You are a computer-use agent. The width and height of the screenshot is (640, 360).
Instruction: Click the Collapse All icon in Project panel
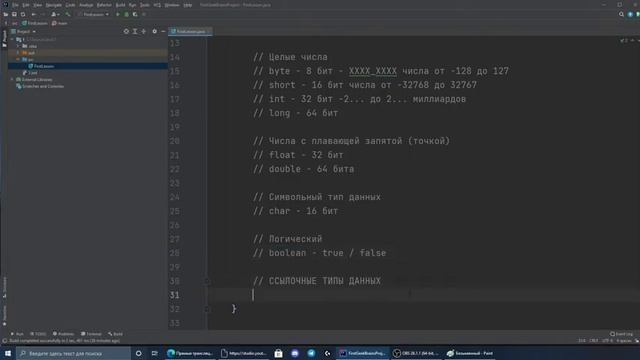(x=143, y=31)
